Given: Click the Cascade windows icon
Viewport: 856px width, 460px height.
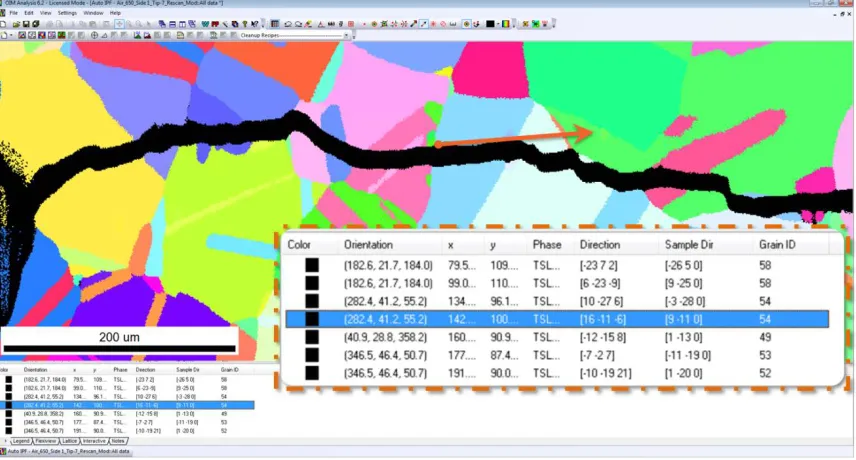Looking at the screenshot, I should pyautogui.click(x=162, y=24).
